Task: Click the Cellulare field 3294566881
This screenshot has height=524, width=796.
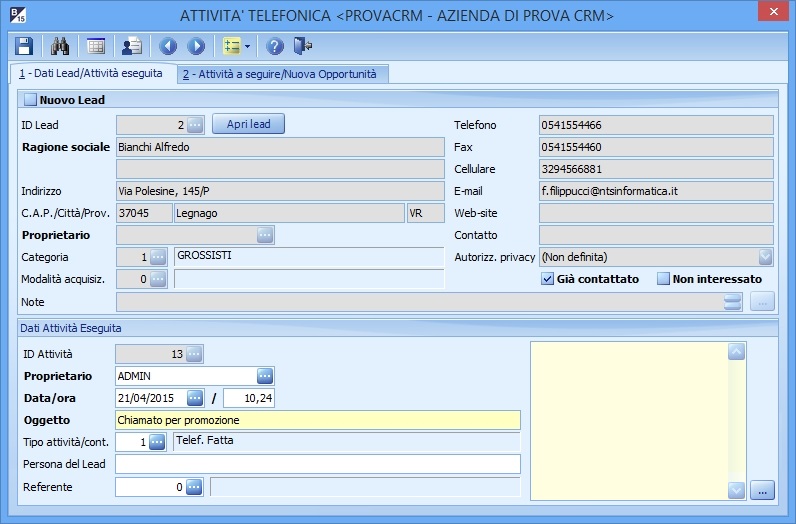Action: pos(656,169)
